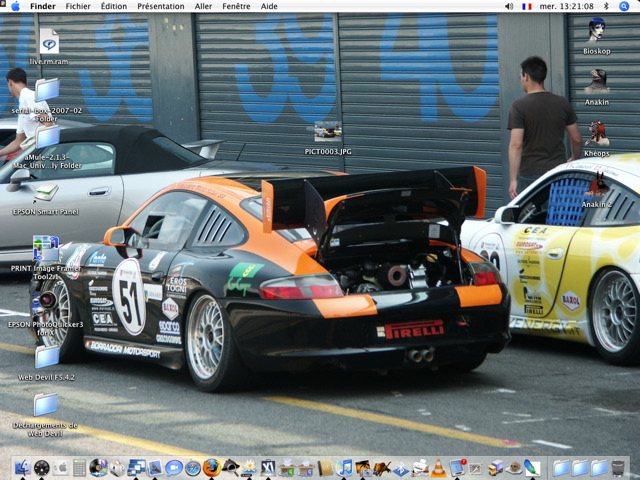The width and height of the screenshot is (640, 480).
Task: Select the serial-Box-2007-02 Folder
Action: 47,90
